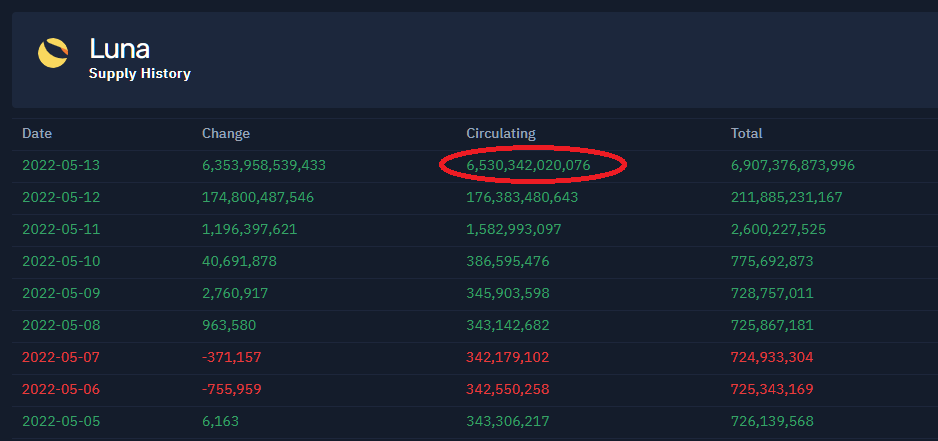Click total value 6,907,376,873,996
Viewport: 938px width, 441px height.
click(x=793, y=165)
